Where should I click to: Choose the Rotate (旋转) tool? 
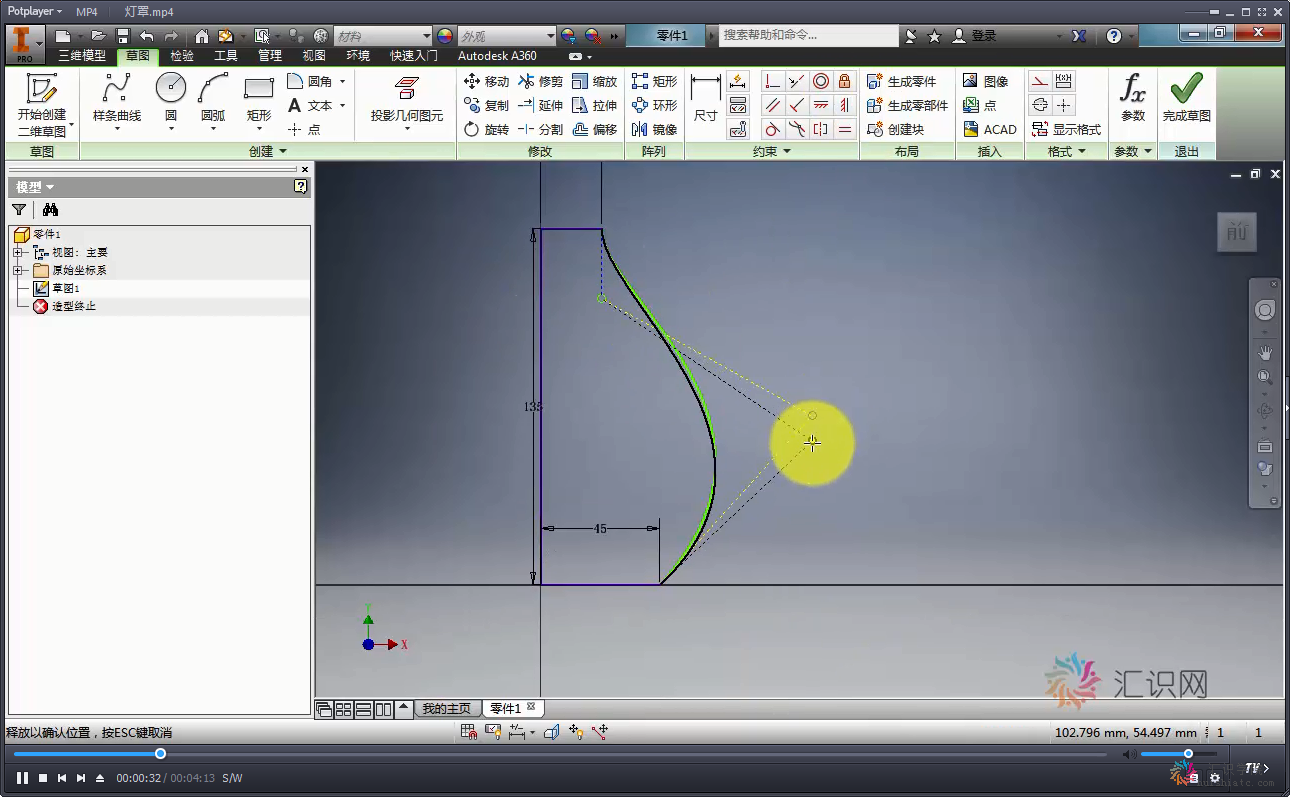(487, 129)
